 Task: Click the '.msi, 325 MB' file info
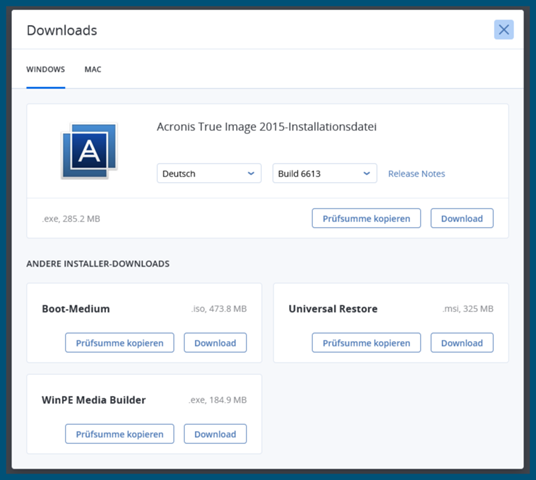(x=468, y=309)
